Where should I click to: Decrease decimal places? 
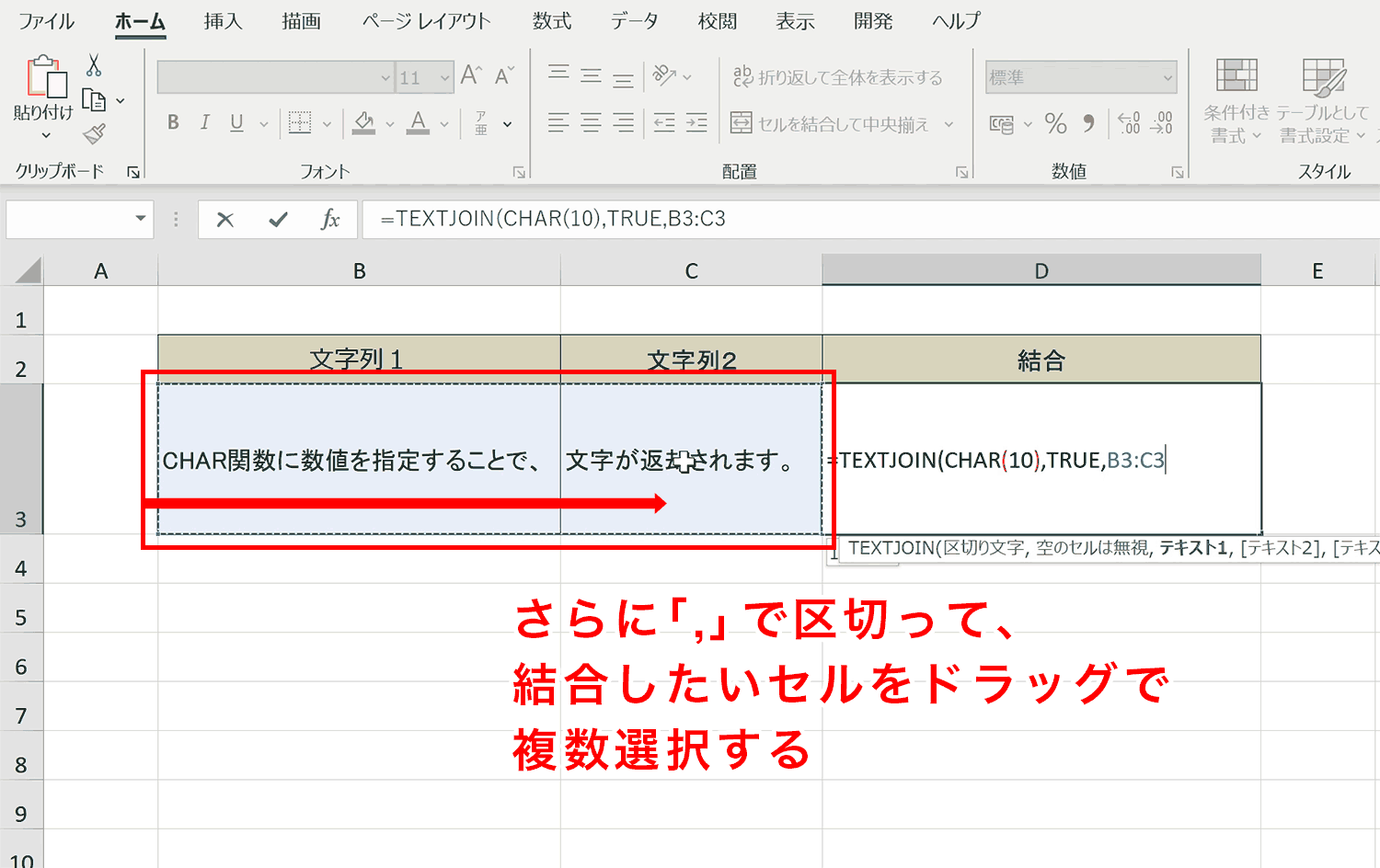click(x=1163, y=123)
